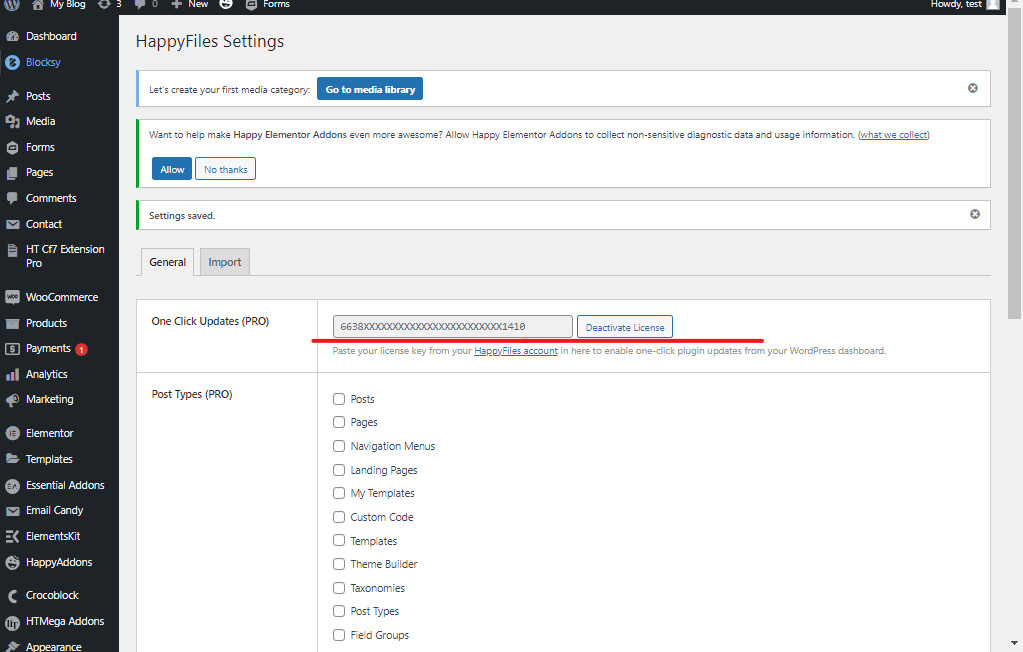Click the Essential Addons icon
Screen dimensions: 1023x652
[x=12, y=486]
